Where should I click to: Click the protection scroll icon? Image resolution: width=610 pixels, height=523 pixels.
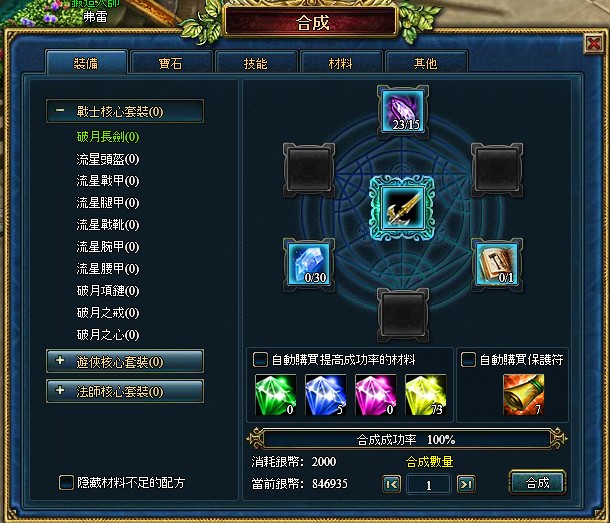click(523, 395)
